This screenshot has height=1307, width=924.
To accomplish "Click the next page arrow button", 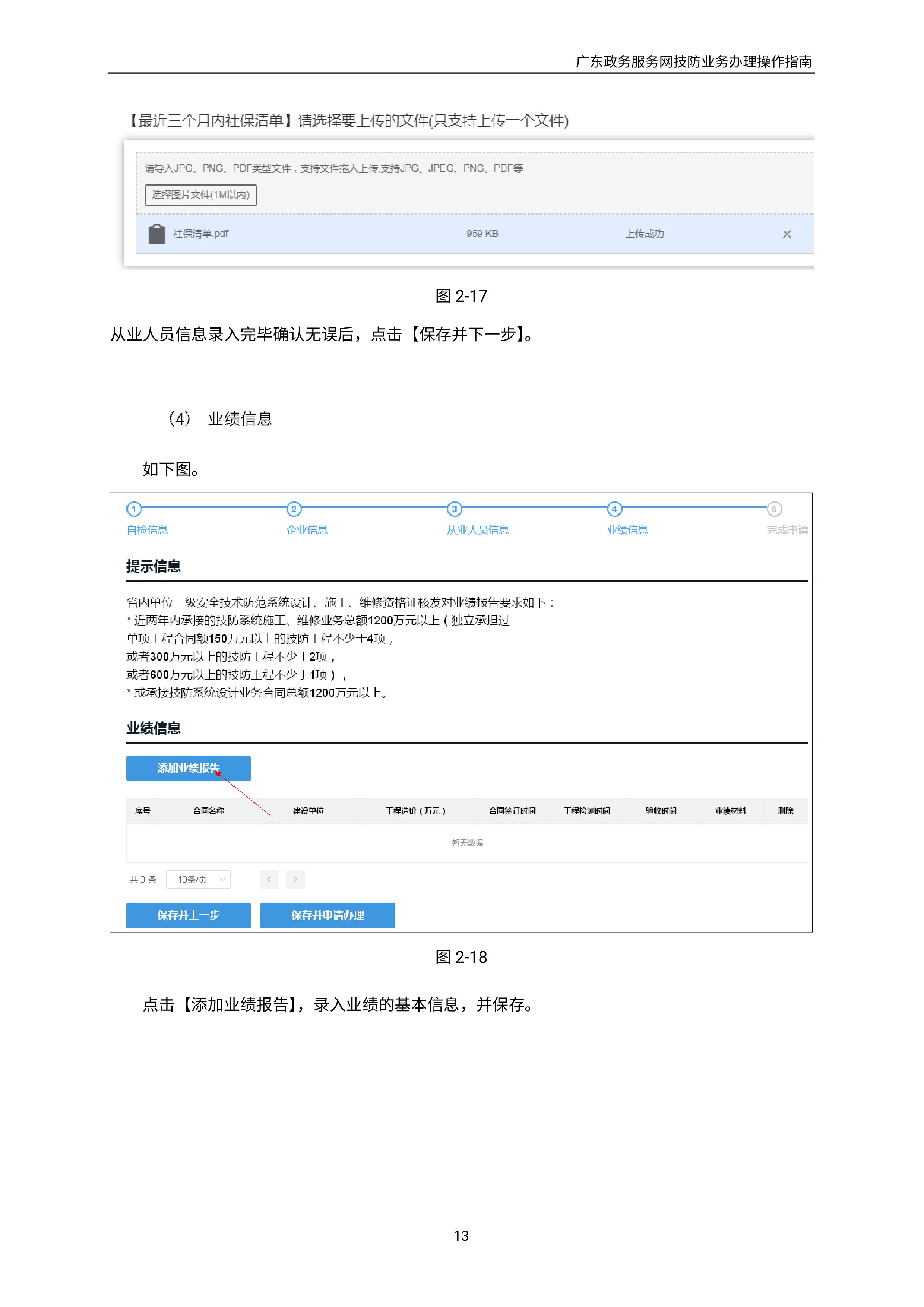I will tap(295, 879).
